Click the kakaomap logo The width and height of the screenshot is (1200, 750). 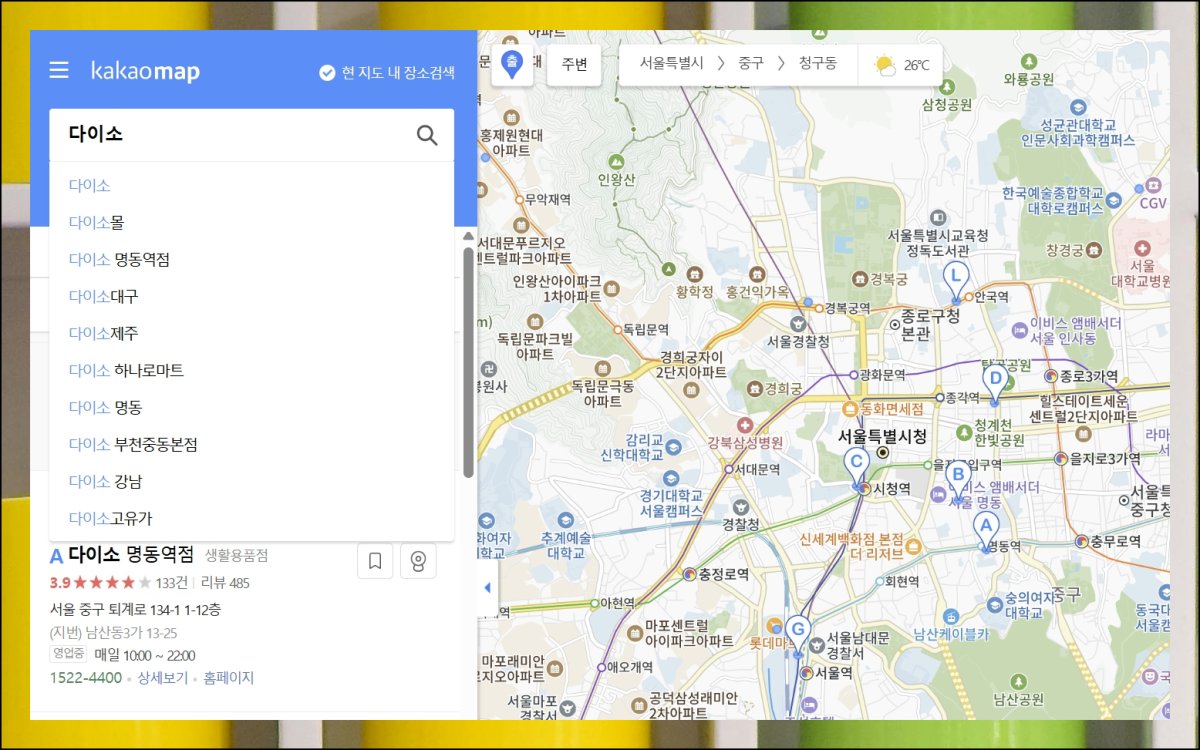point(145,71)
